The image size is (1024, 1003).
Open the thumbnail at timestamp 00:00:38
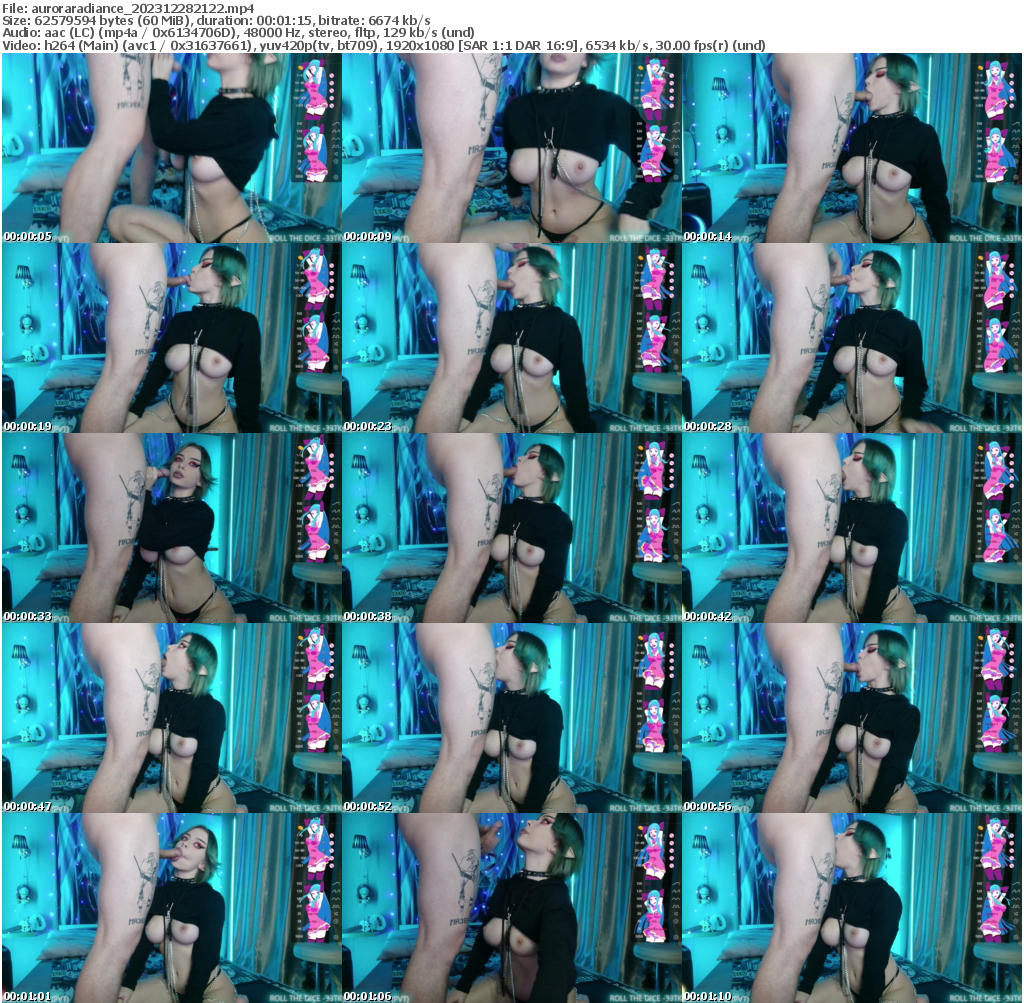click(x=512, y=525)
